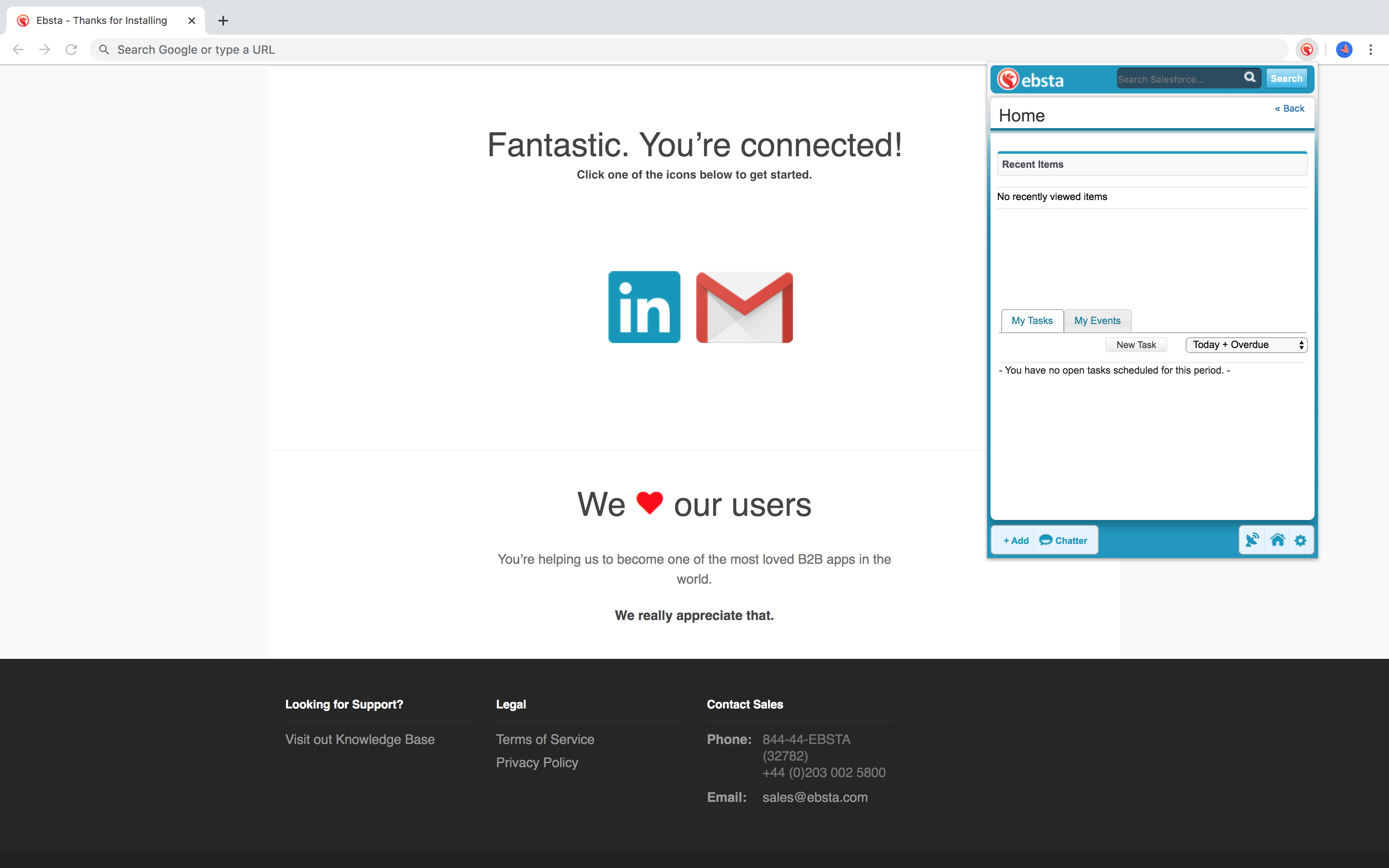Switch to the My Events tab
Image resolution: width=1389 pixels, height=868 pixels.
pos(1097,321)
